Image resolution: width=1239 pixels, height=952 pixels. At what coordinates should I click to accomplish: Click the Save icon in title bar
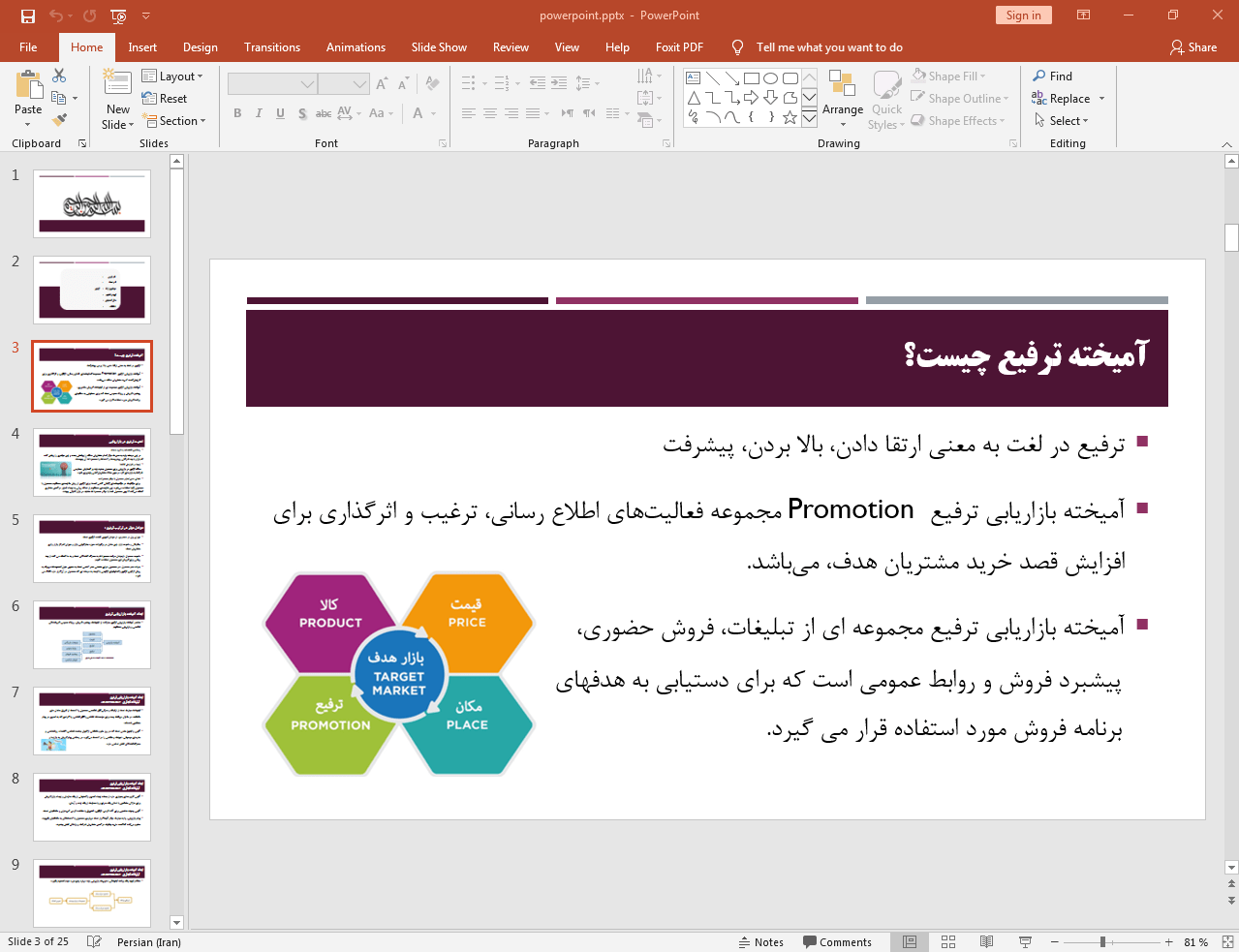point(27,15)
